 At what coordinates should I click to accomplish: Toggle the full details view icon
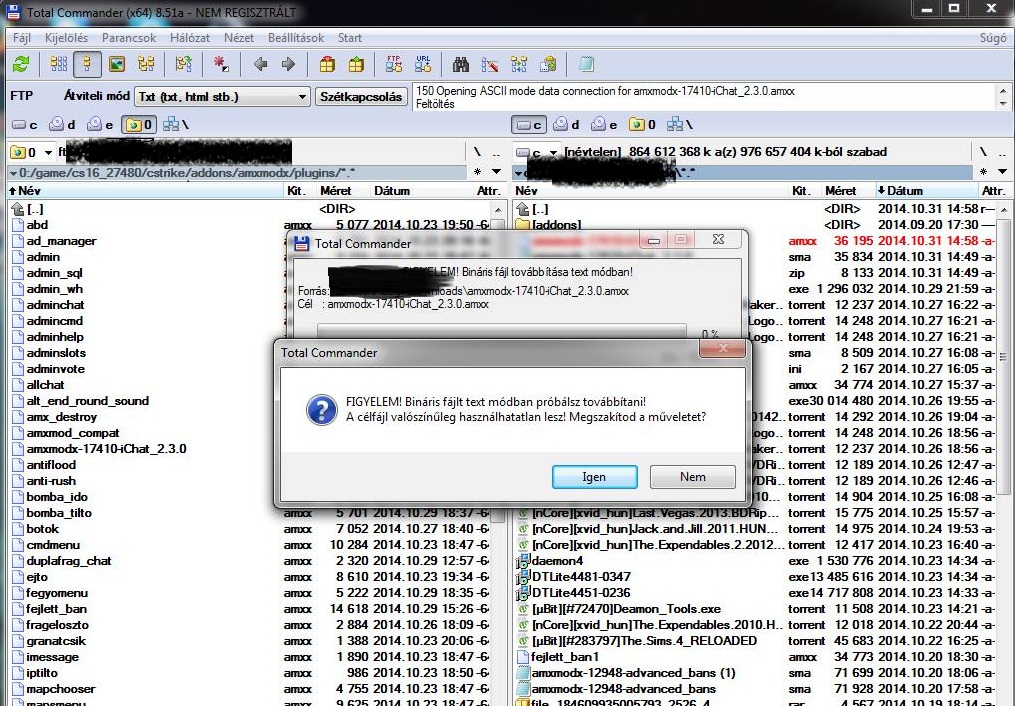pos(87,64)
